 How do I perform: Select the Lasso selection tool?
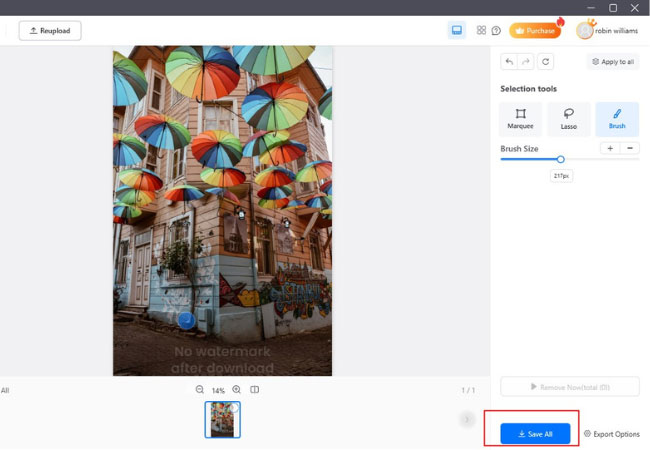pos(568,119)
